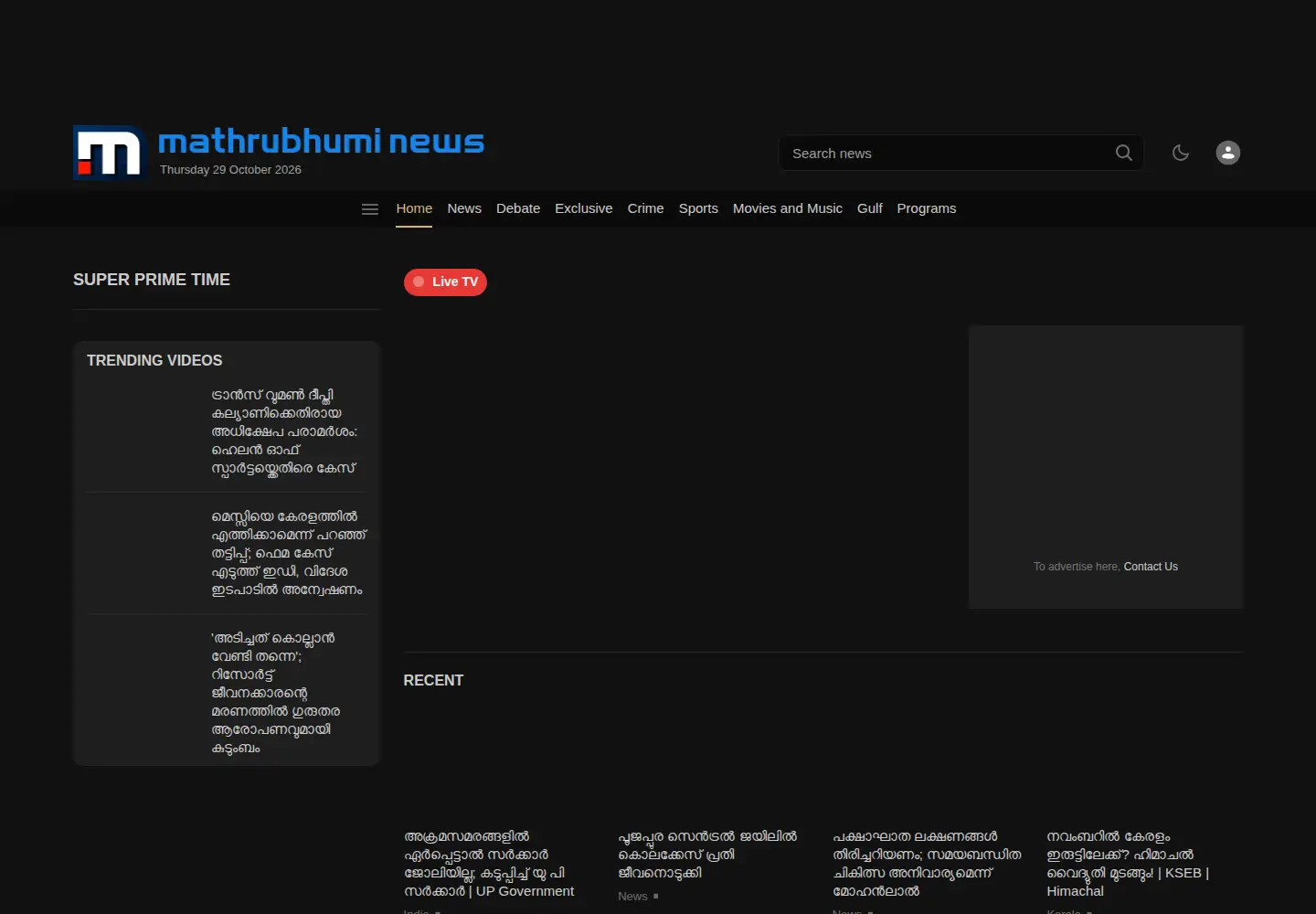Open trending video about Messi and FEMA case
1316x914 pixels.
pyautogui.click(x=289, y=553)
